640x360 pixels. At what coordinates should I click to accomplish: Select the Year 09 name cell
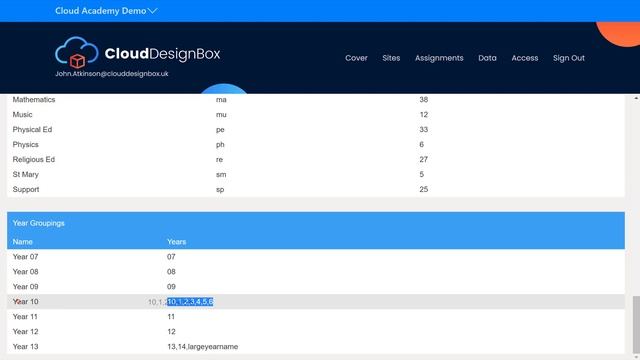pos(25,287)
